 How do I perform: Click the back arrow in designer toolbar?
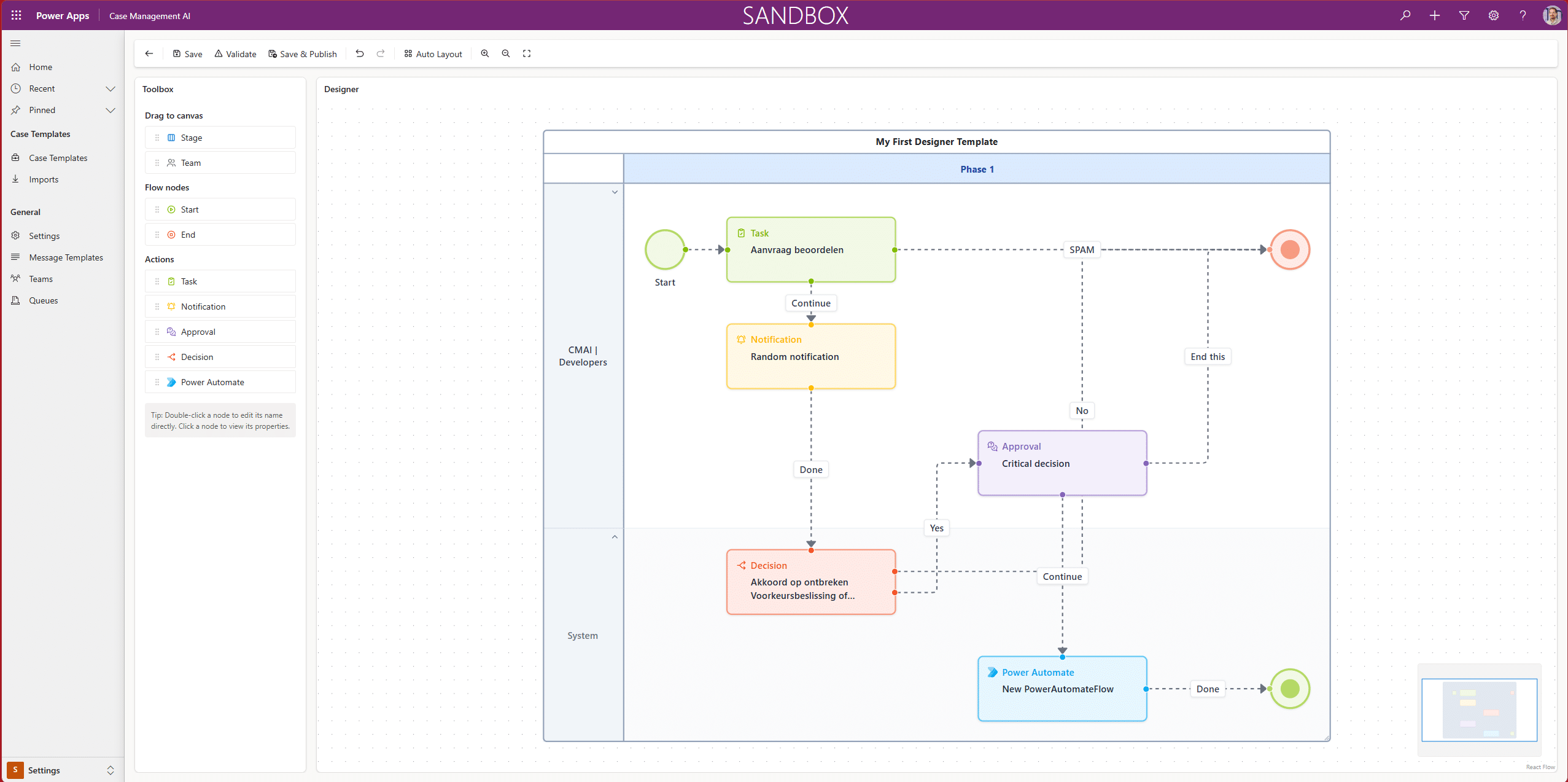(149, 54)
